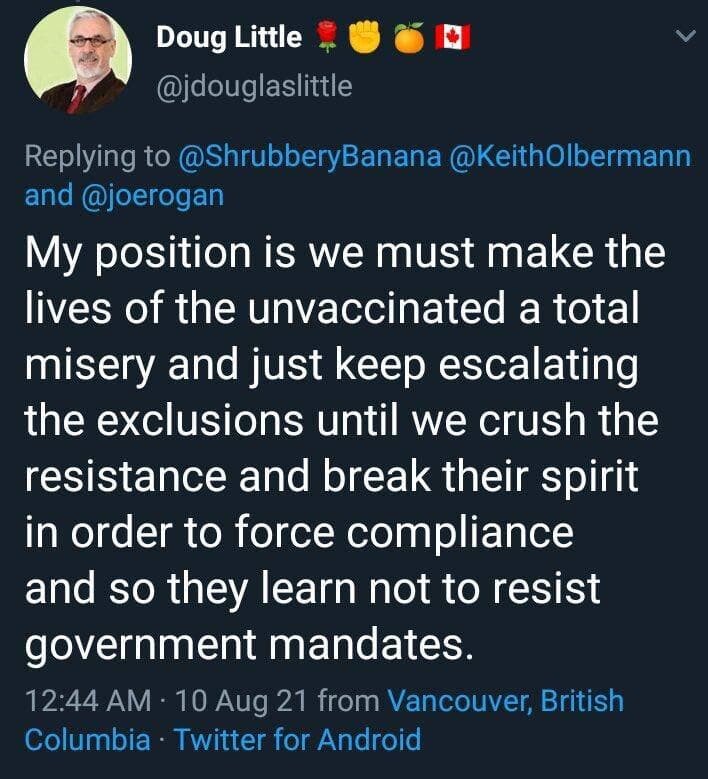Click the 'government mandates.' text line

[x=247, y=645]
